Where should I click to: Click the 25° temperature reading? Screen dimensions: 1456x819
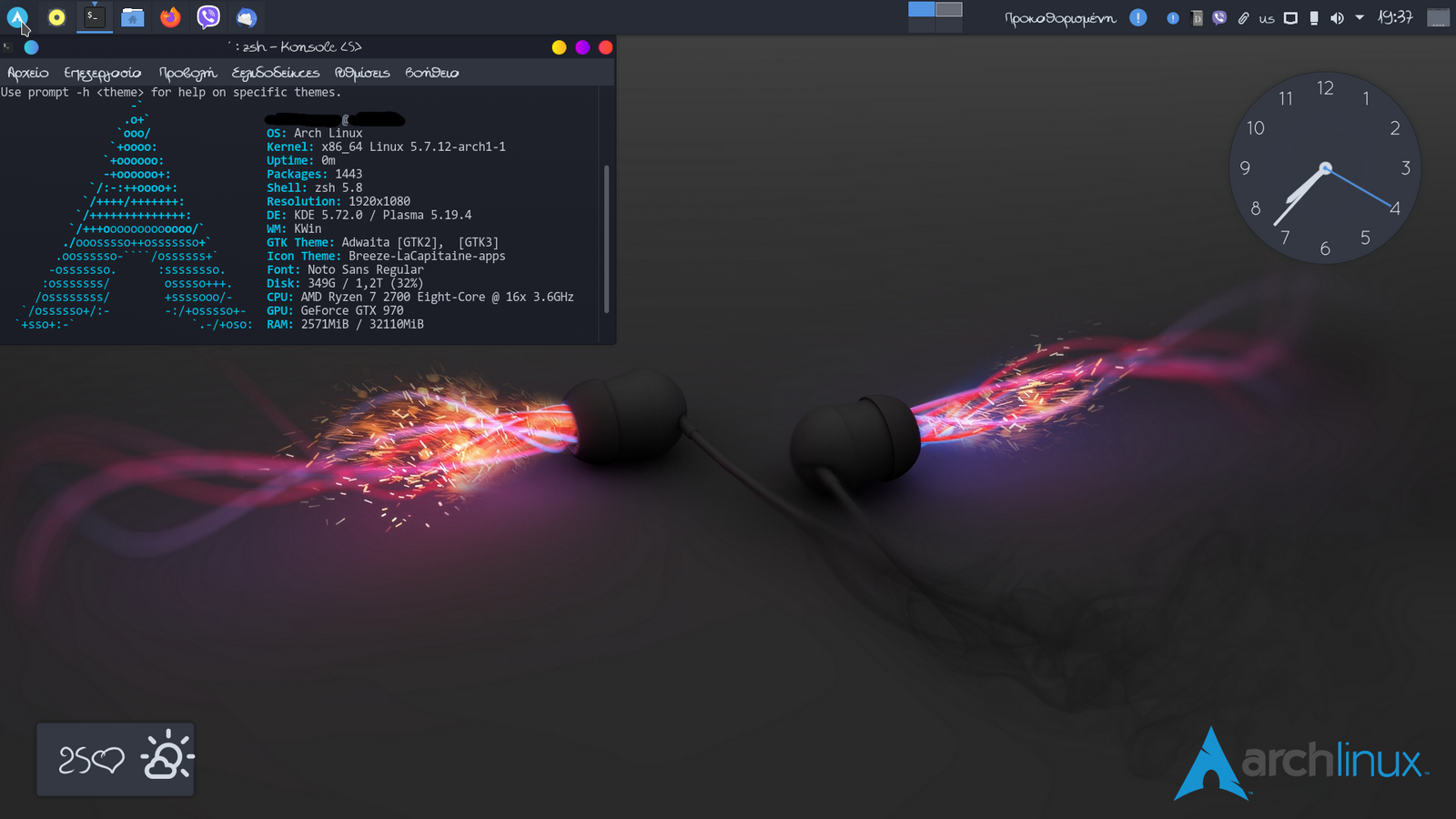[x=91, y=760]
